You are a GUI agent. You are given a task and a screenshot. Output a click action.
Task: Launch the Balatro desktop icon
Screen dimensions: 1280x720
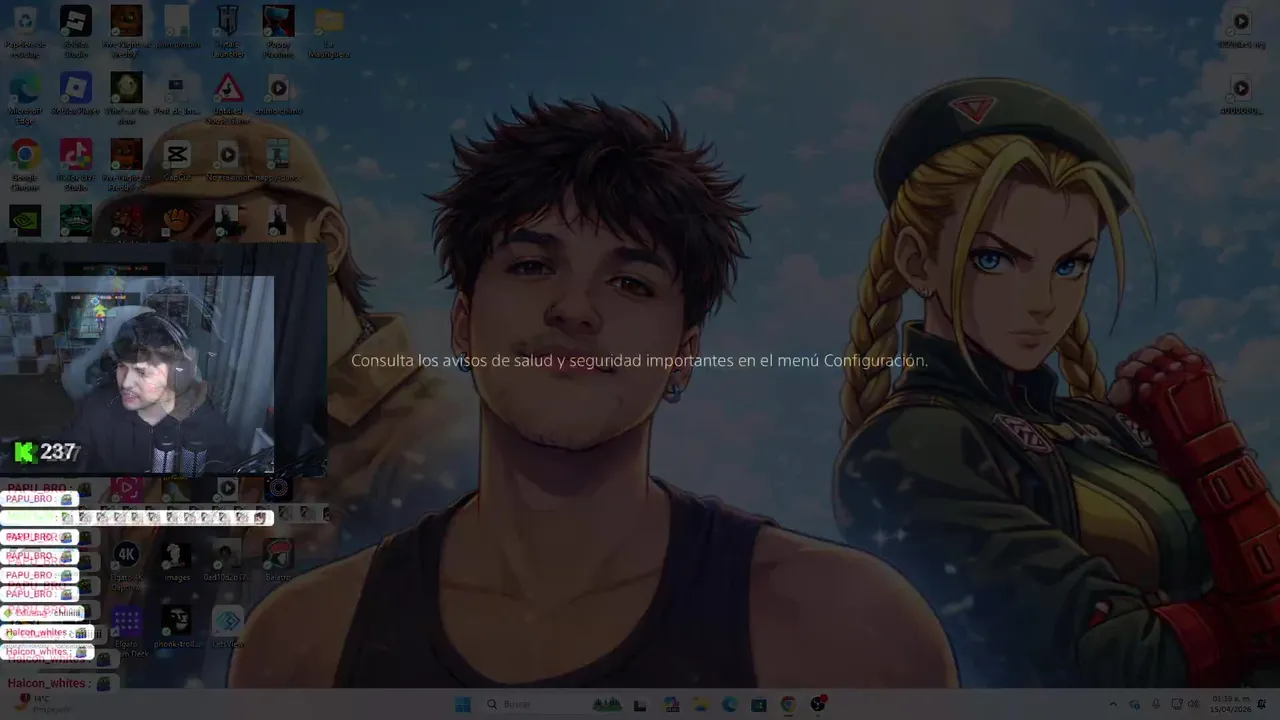[278, 560]
